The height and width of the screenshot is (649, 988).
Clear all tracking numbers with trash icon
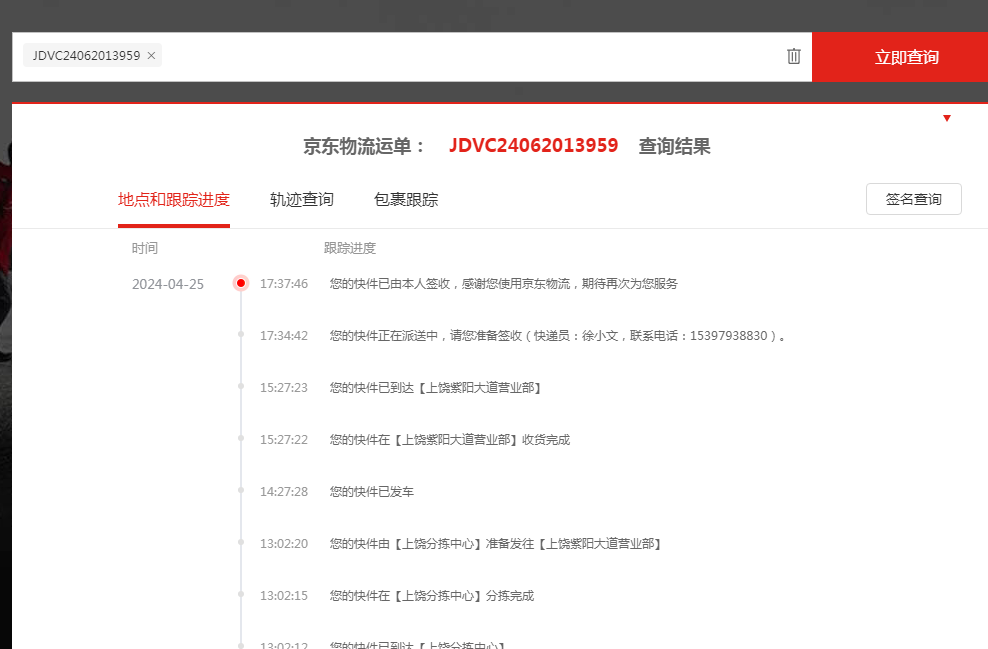click(x=794, y=56)
